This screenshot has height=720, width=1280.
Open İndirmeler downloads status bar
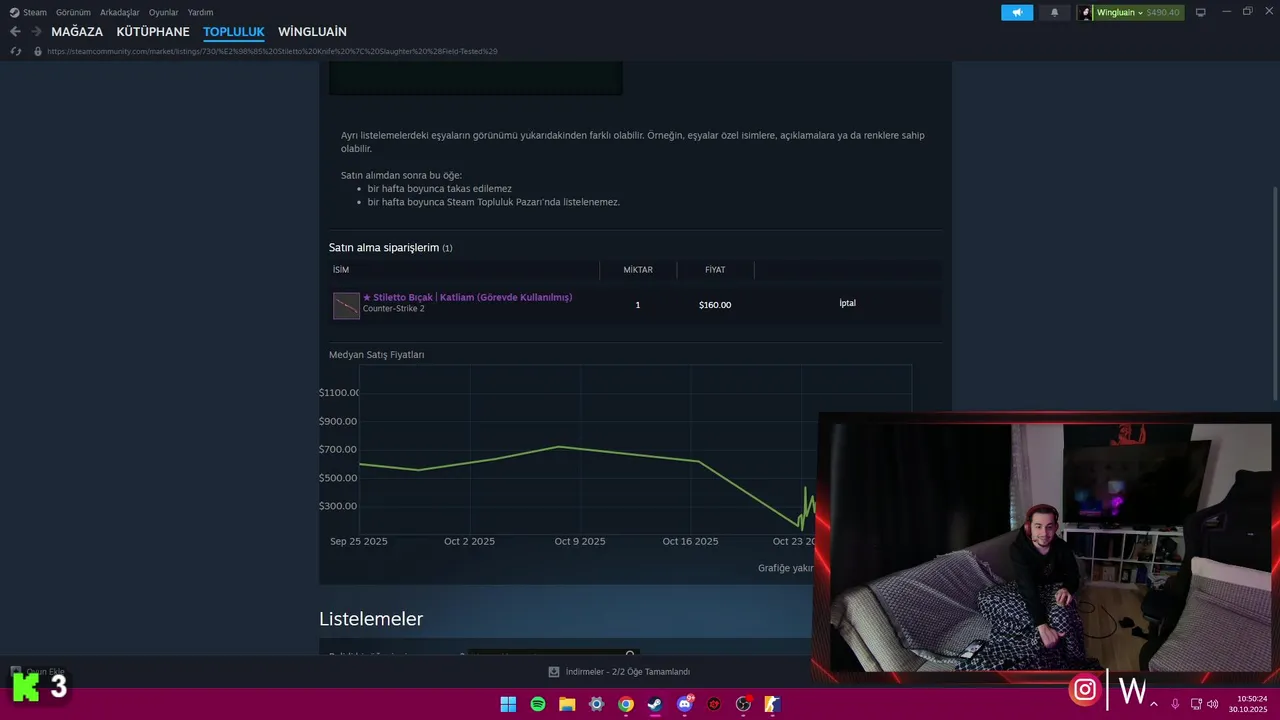pos(619,672)
